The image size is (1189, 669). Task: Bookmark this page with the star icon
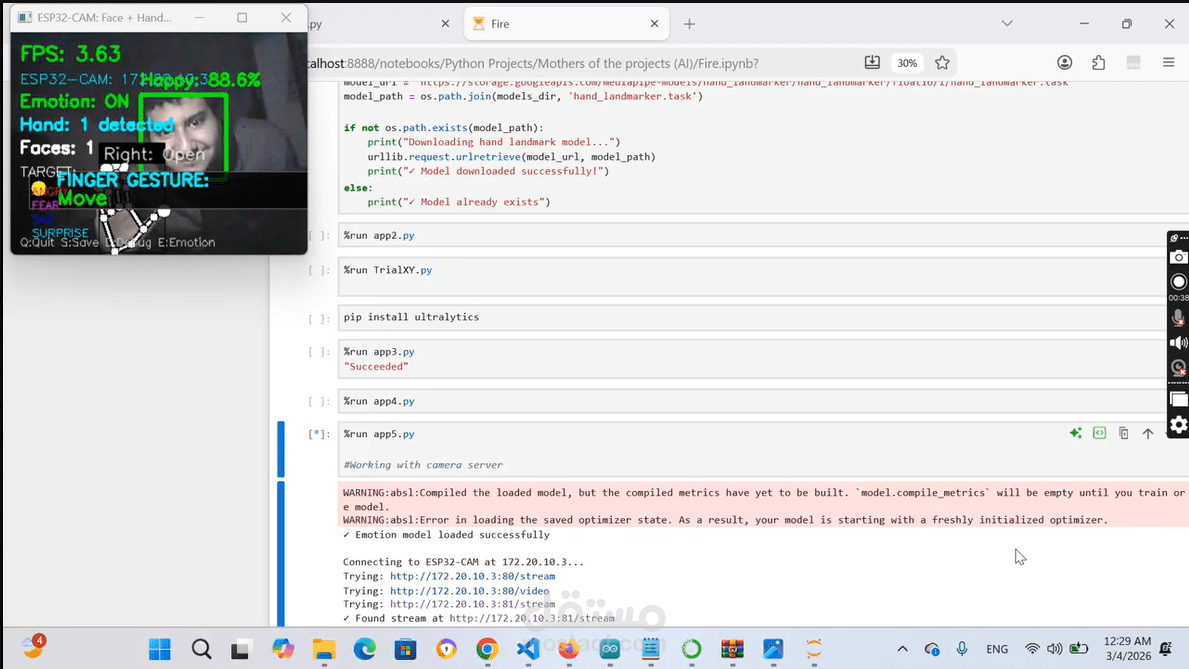tap(942, 63)
